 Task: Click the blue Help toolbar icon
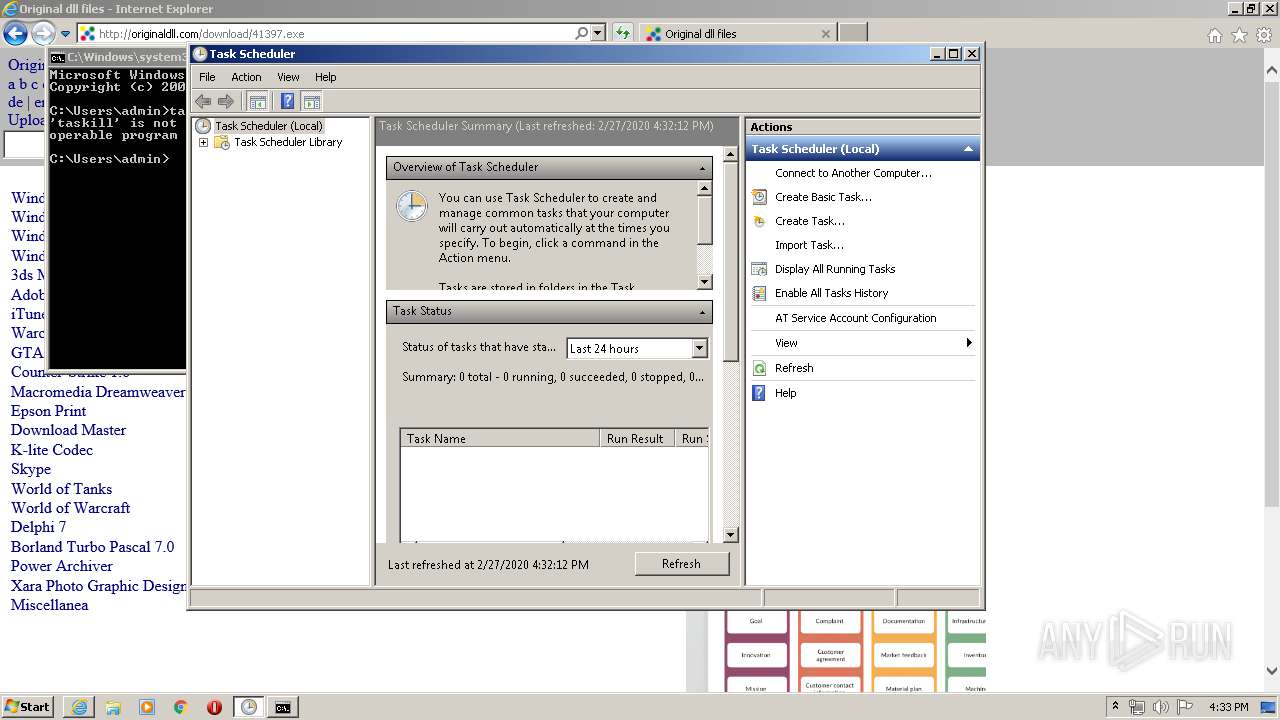pos(288,101)
